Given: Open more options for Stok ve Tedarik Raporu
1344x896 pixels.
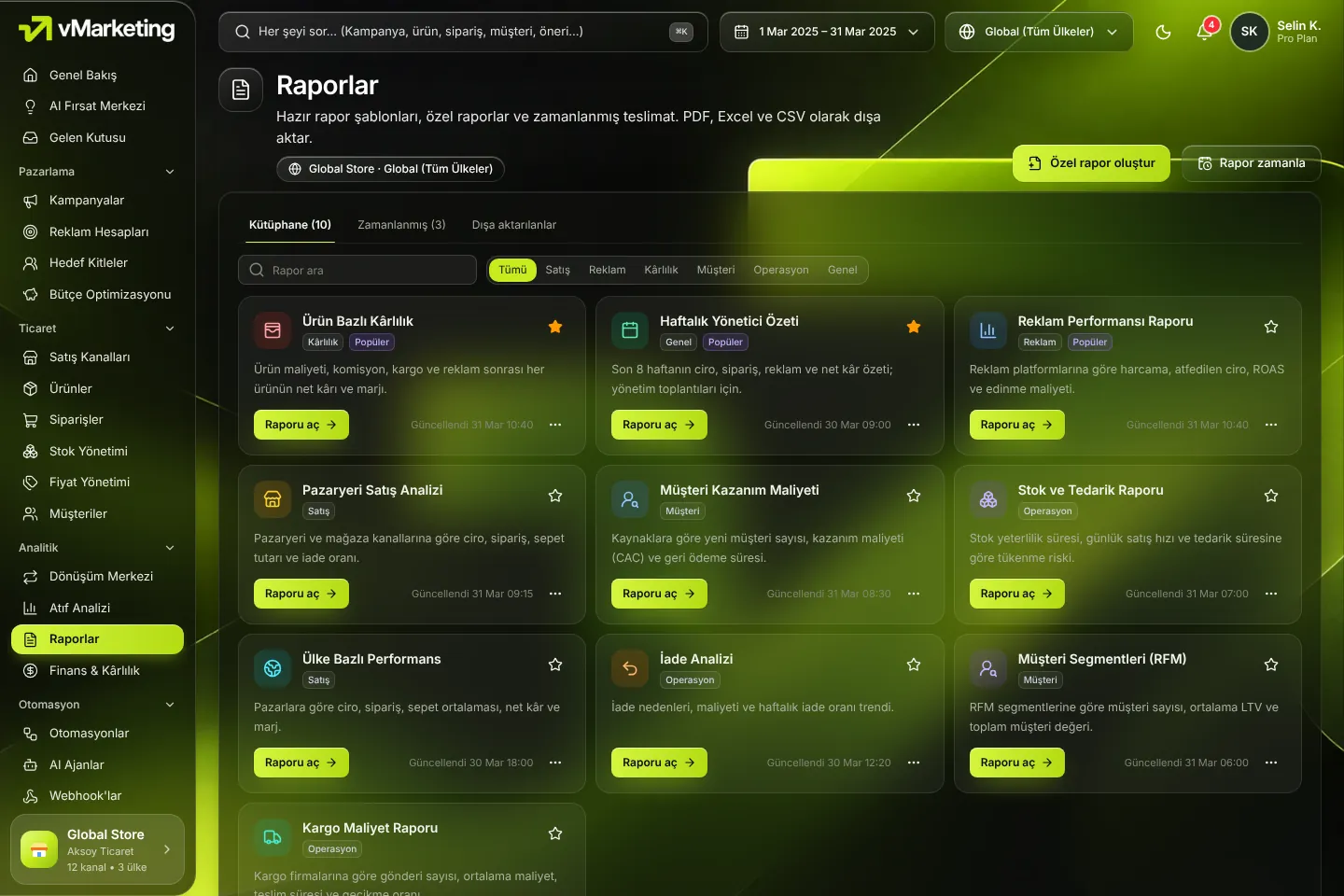Looking at the screenshot, I should pos(1271,594).
